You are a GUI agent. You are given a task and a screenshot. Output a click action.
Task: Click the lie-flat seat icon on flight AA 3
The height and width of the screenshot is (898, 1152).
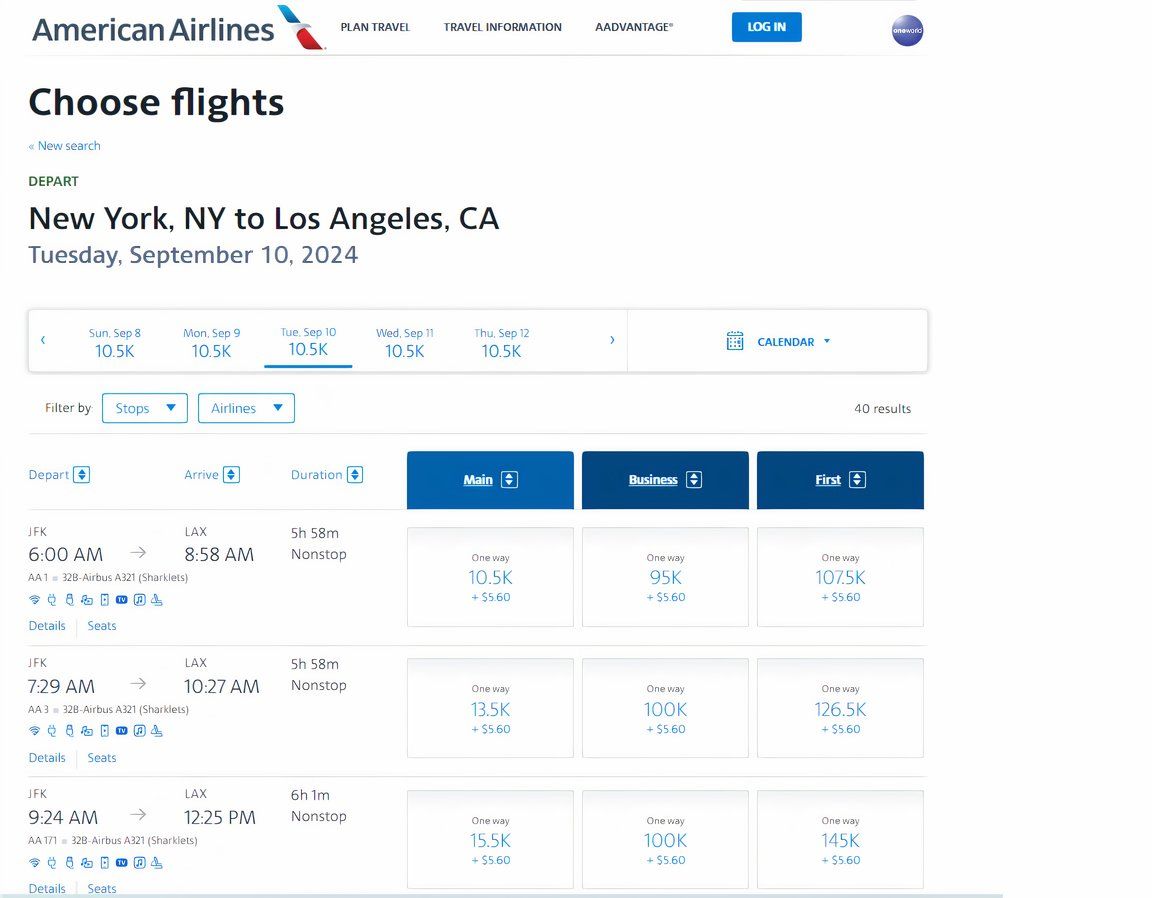click(x=157, y=731)
